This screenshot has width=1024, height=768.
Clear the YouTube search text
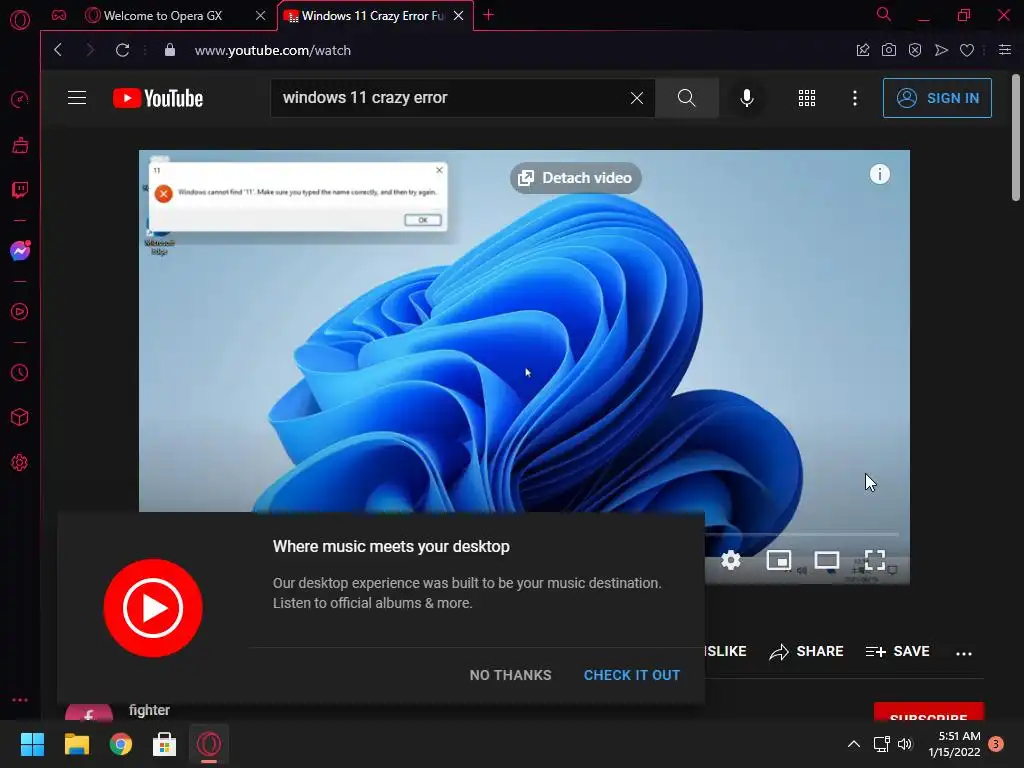click(637, 98)
